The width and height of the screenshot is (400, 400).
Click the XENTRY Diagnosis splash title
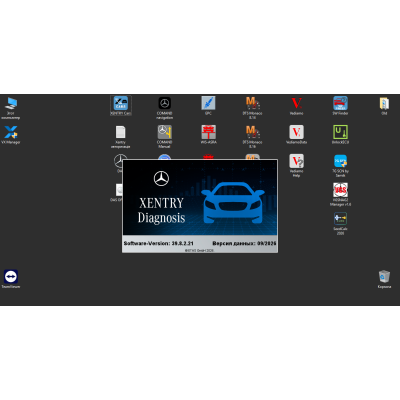pos(161,210)
